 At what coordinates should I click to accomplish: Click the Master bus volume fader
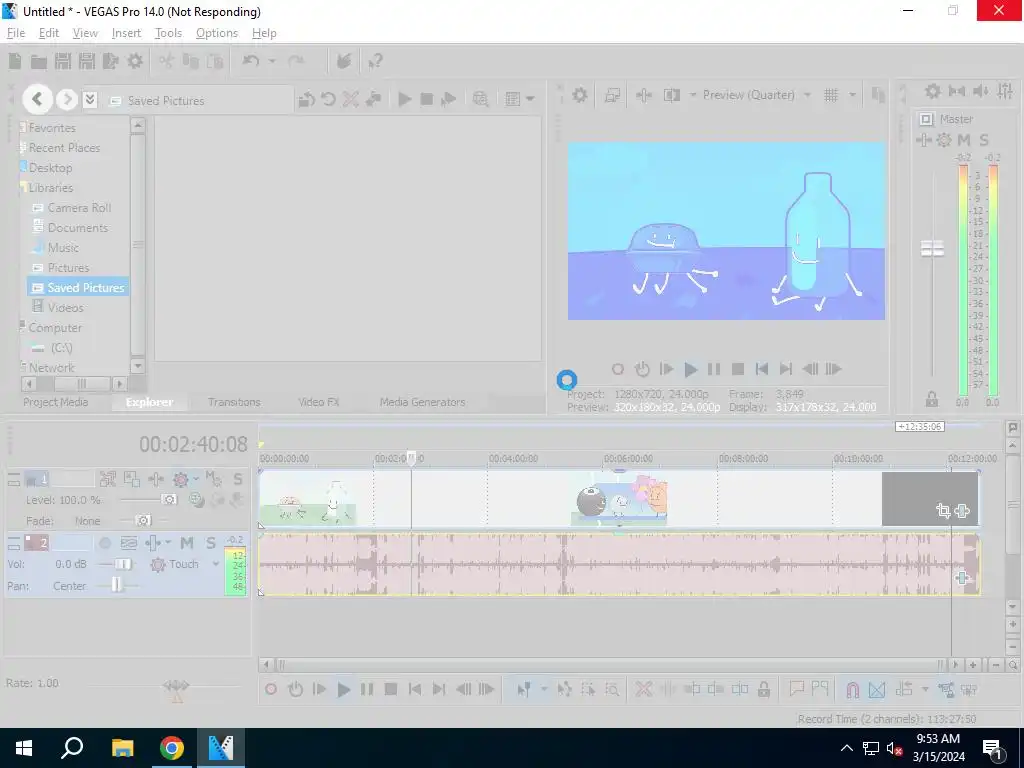point(932,248)
